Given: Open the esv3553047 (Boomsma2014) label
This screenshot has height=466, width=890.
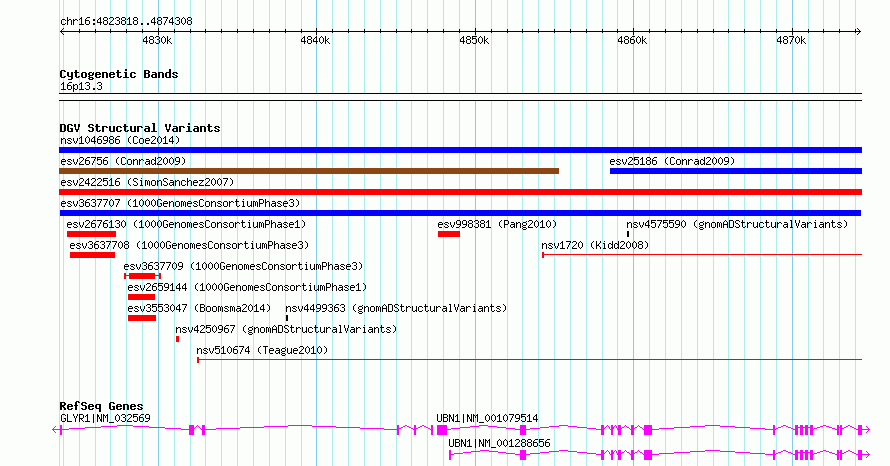Looking at the screenshot, I should [x=199, y=308].
